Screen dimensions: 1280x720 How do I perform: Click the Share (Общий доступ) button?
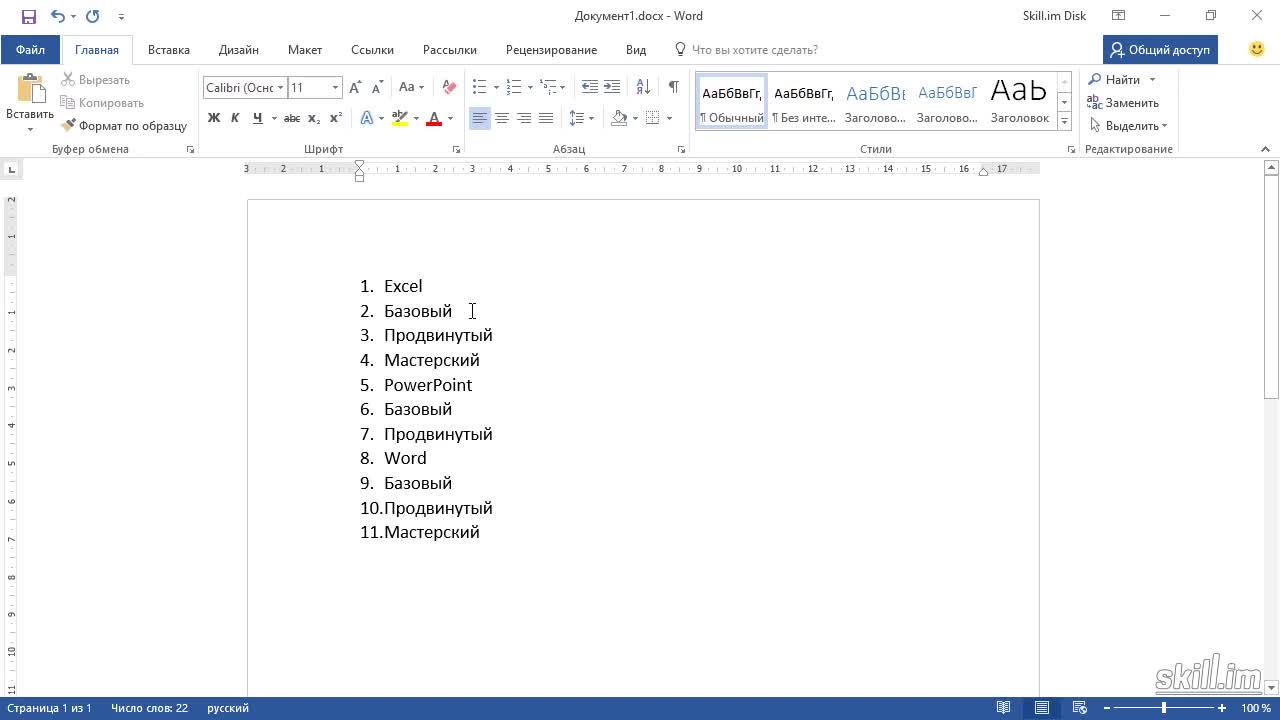click(1160, 50)
